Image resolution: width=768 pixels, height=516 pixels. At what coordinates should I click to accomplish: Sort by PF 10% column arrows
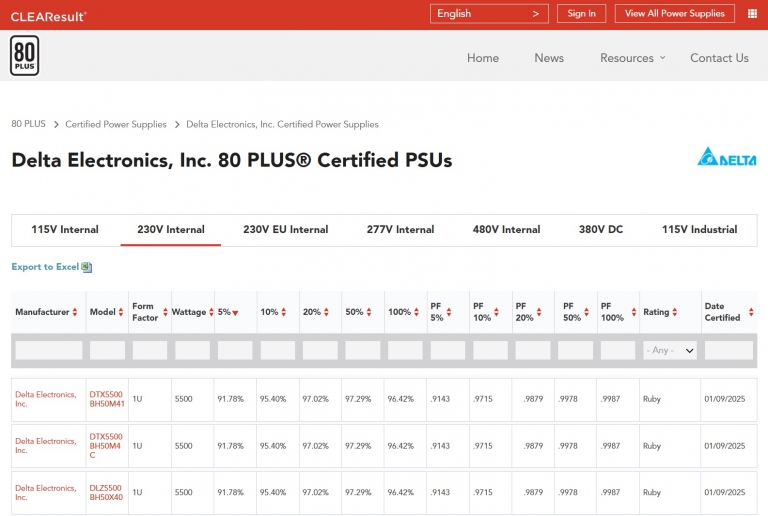click(x=496, y=312)
